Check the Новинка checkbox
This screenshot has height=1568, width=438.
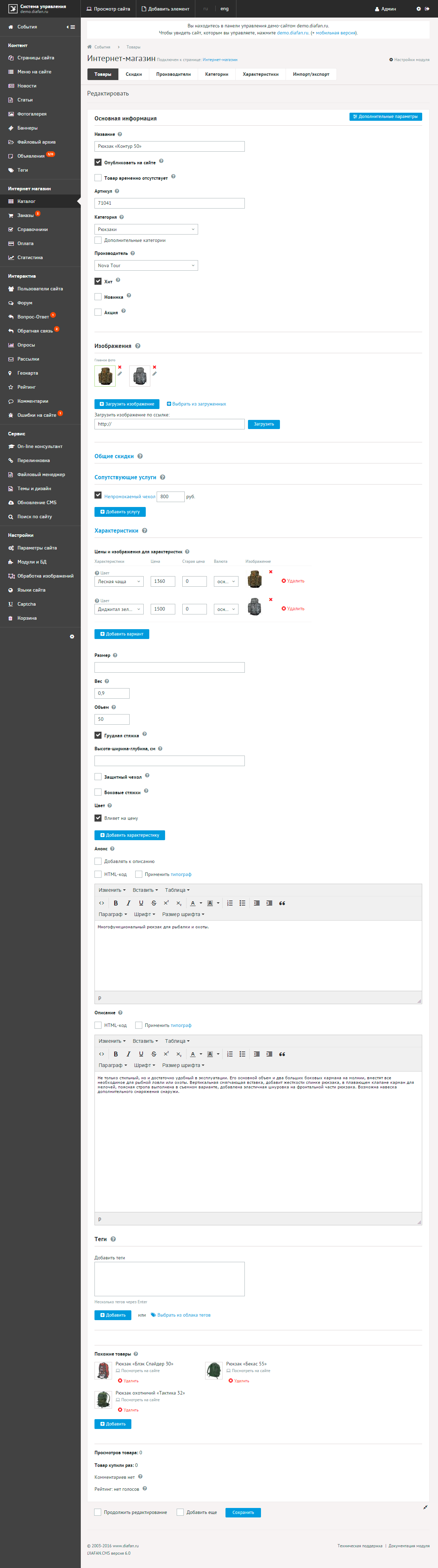[98, 297]
